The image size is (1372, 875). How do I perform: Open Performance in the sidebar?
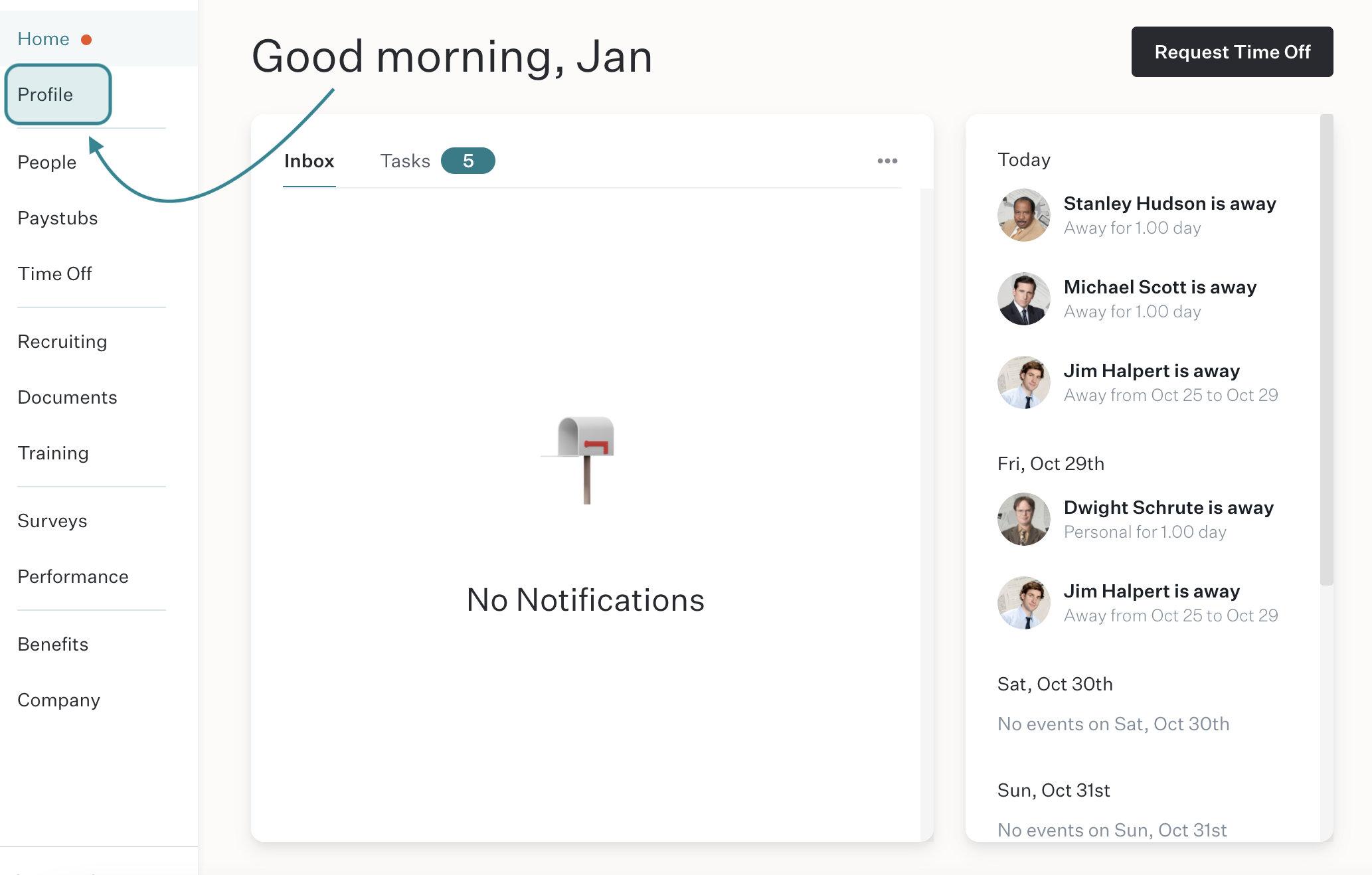73,576
